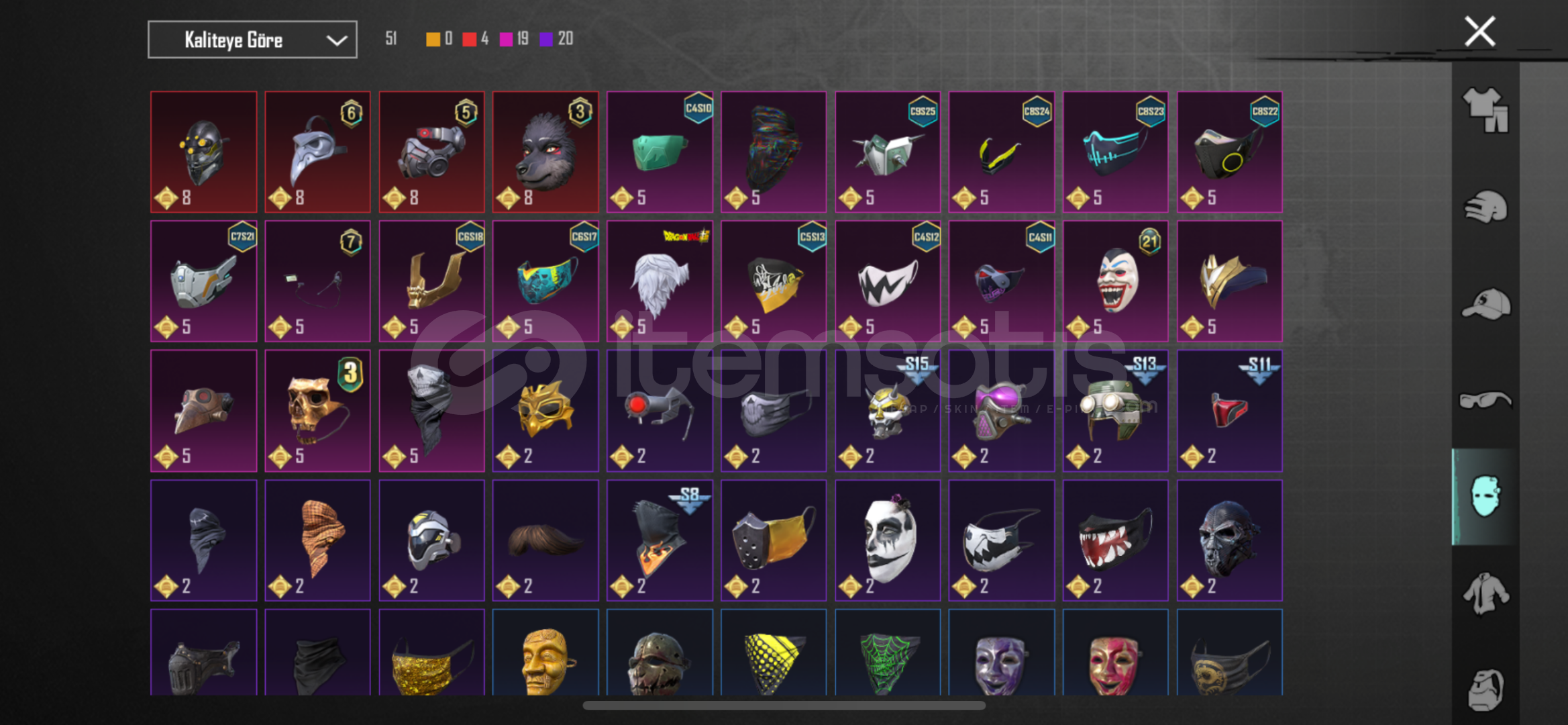
Task: Select the white plague doctor mask level 6
Action: 317,152
